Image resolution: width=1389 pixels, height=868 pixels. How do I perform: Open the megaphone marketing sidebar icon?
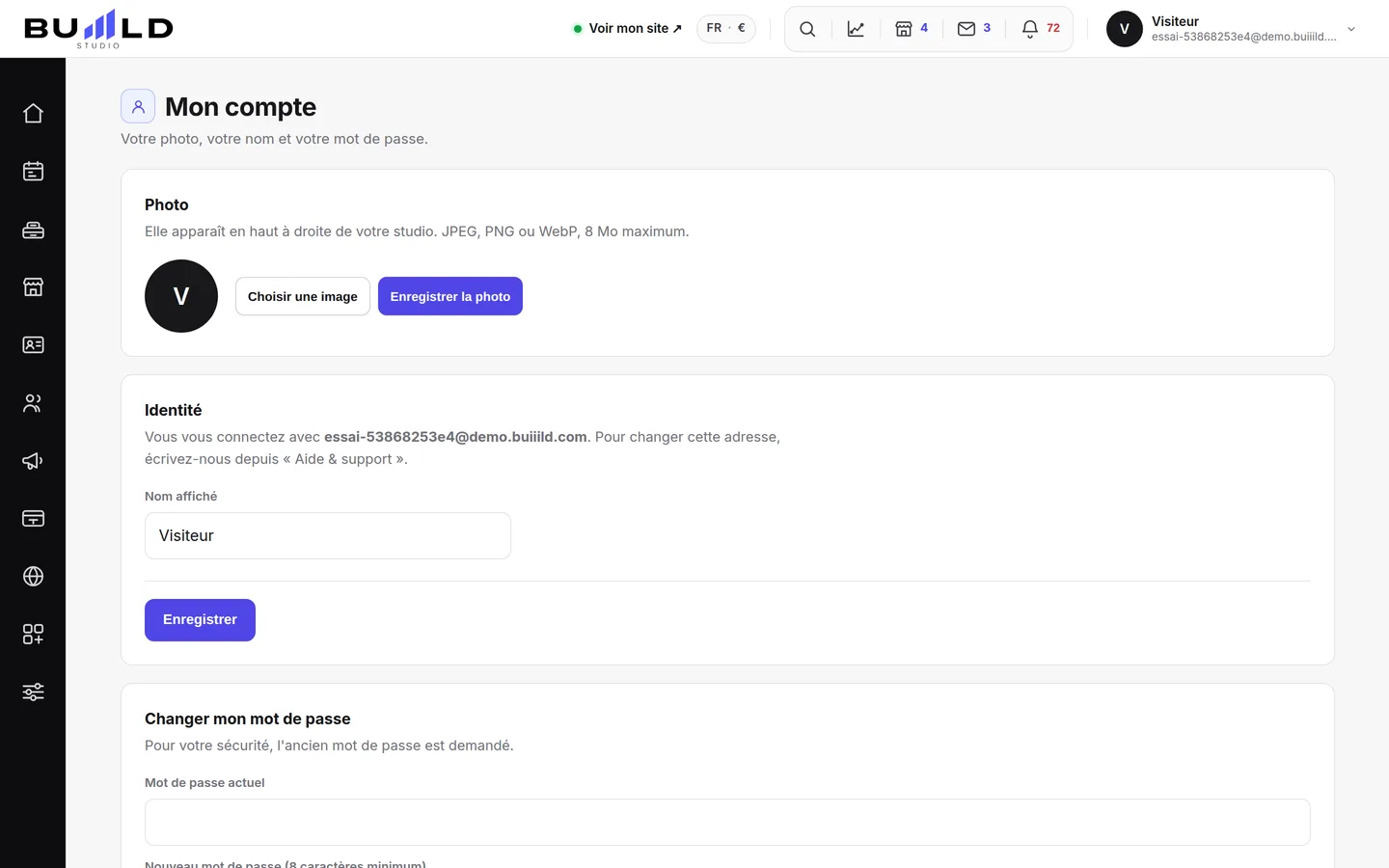pos(33,461)
